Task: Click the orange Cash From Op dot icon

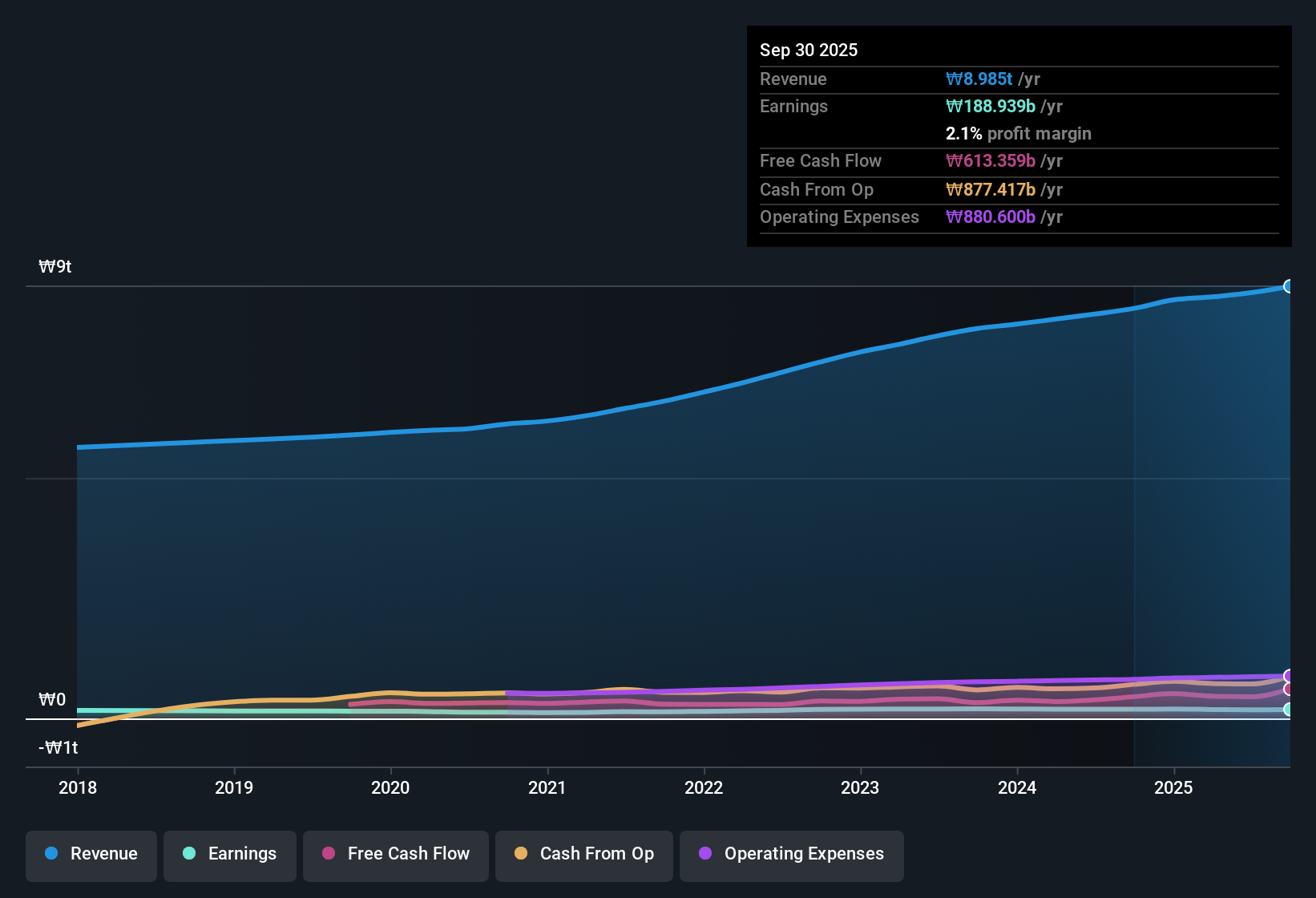Action: [521, 855]
